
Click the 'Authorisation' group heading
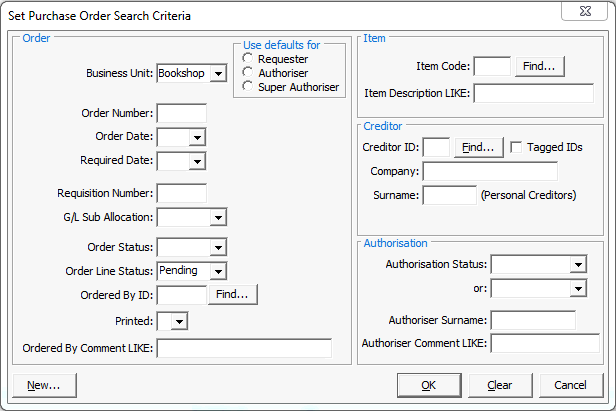395,243
